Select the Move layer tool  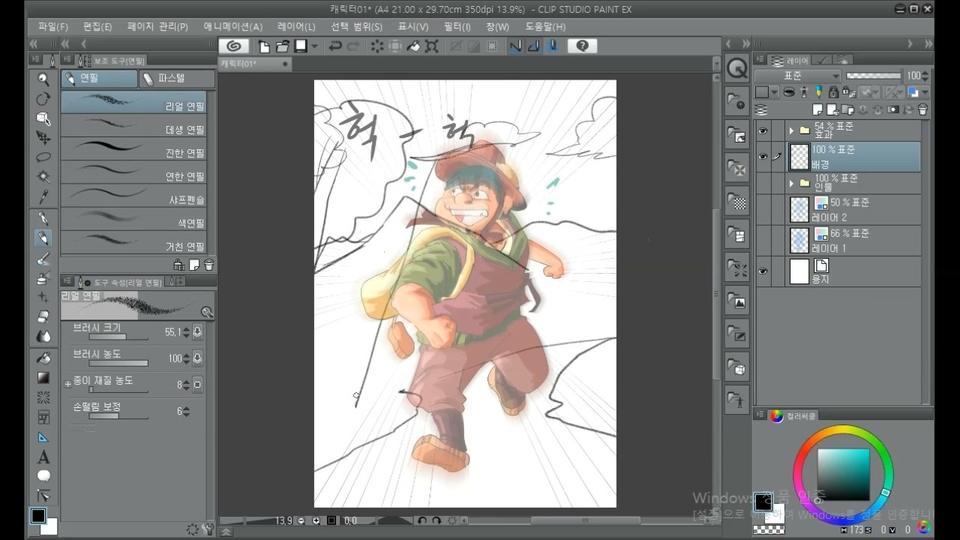[x=43, y=138]
